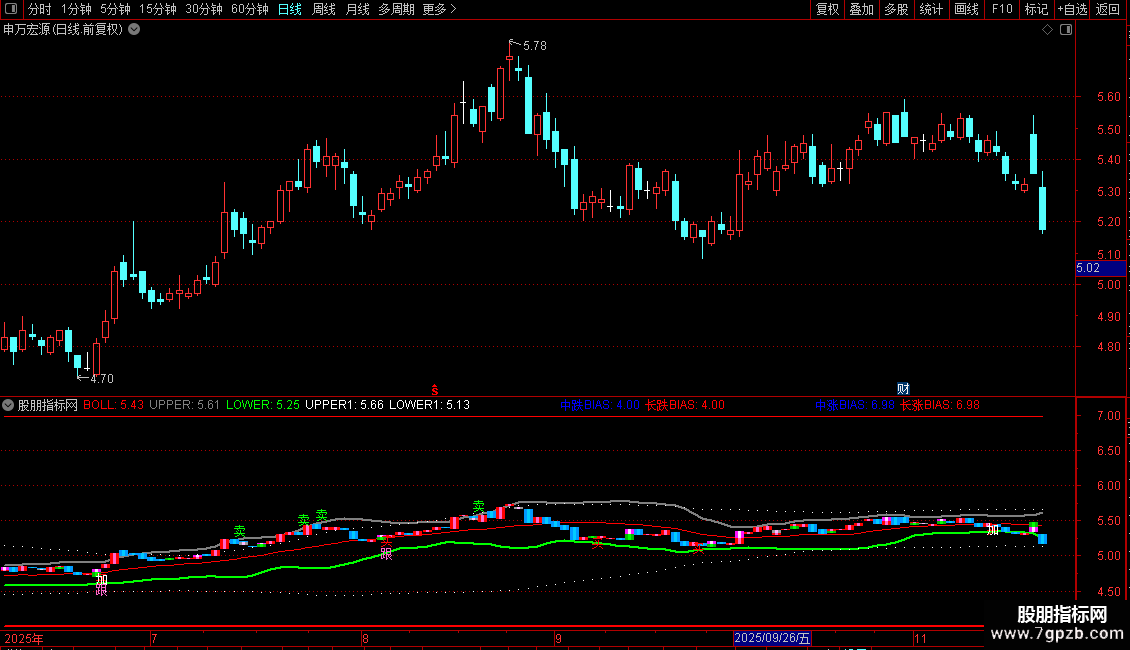The height and width of the screenshot is (650, 1130).
Task: Expand the 更多 period options
Action: tap(440, 9)
